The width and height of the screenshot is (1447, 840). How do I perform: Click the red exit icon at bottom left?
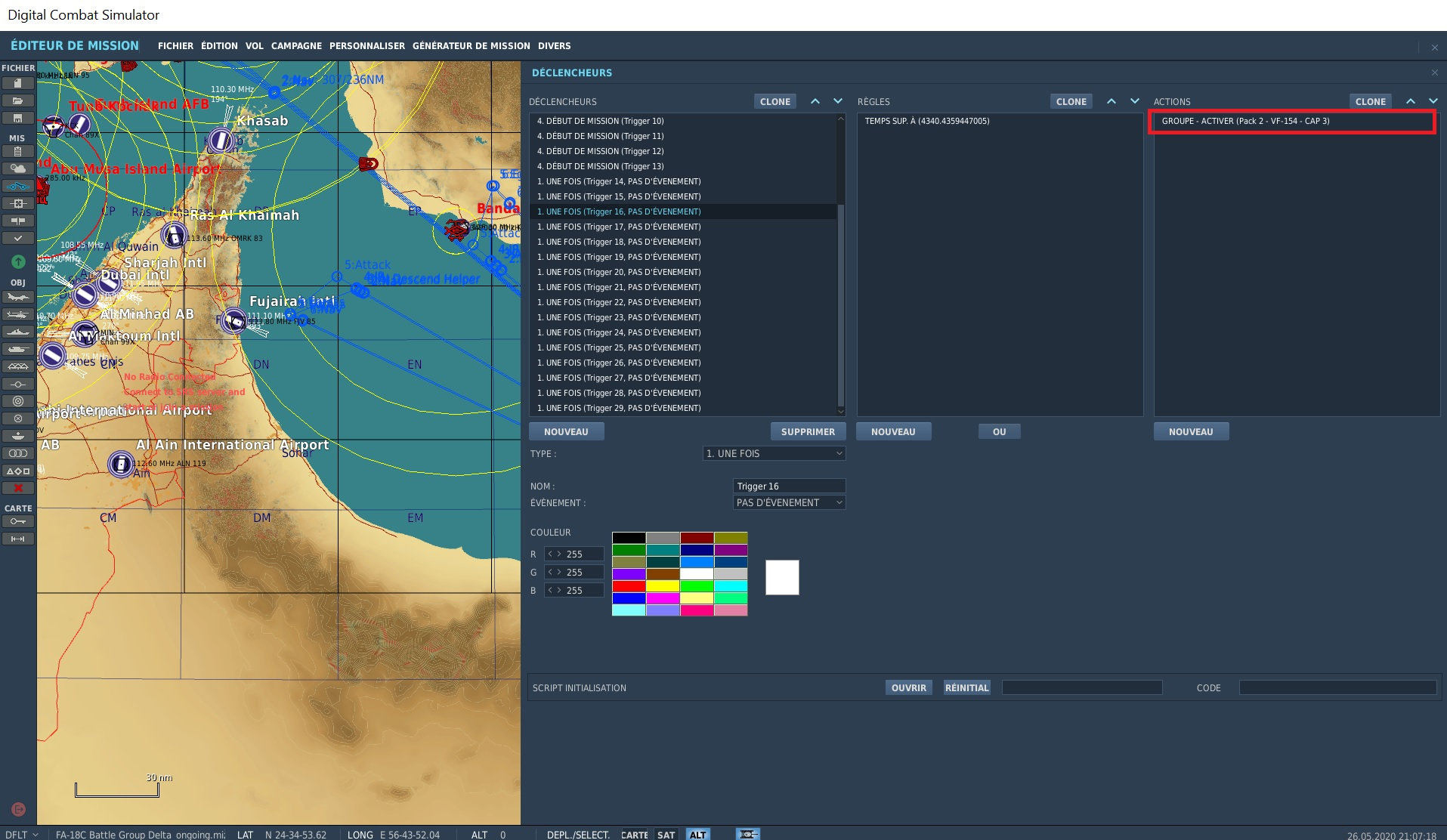[x=19, y=809]
